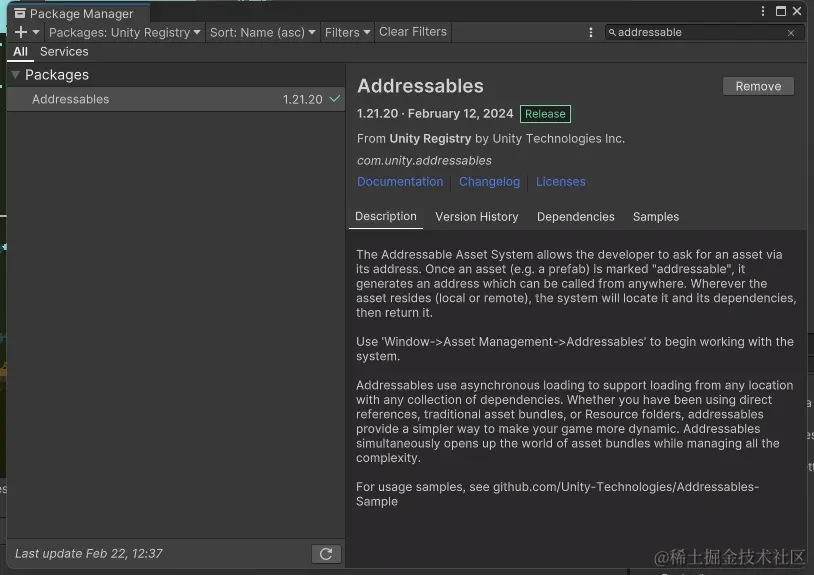The width and height of the screenshot is (814, 575).
Task: Open the Filters dropdown
Action: pyautogui.click(x=347, y=32)
